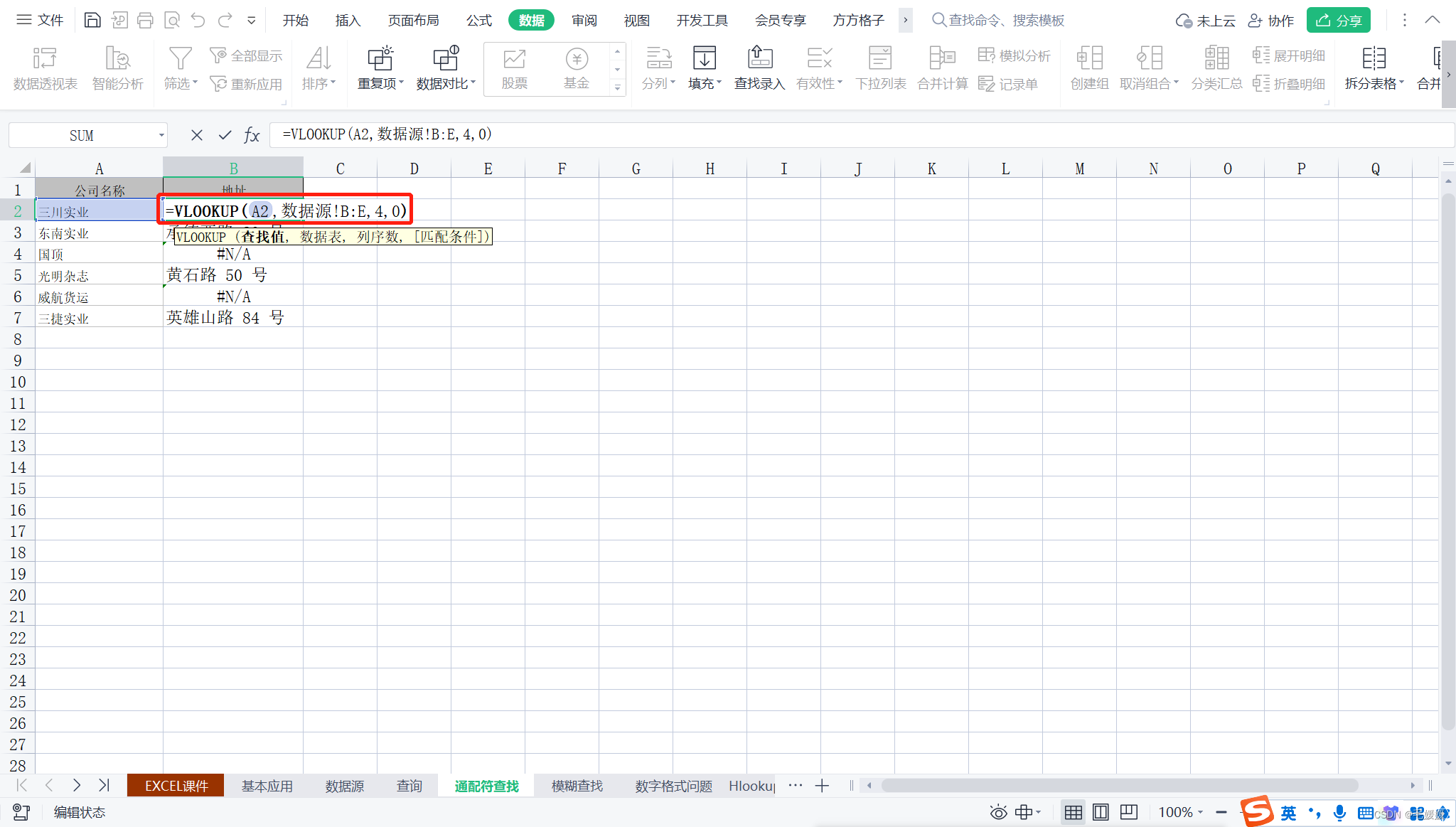Switch to the 开始 ribbon tab
Image resolution: width=1456 pixels, height=827 pixels.
tap(296, 21)
